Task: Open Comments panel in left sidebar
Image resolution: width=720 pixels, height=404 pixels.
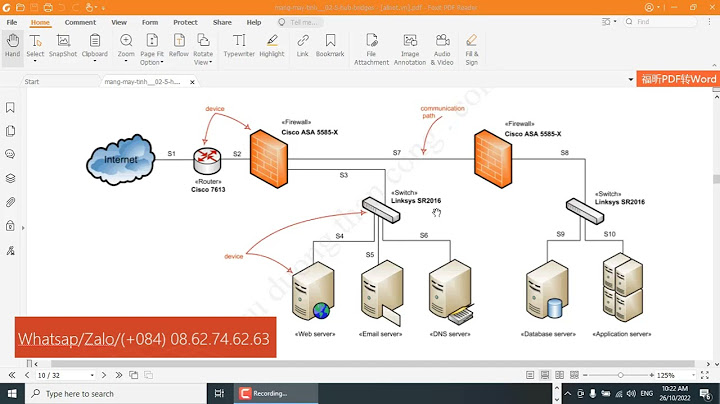Action: 10,154
